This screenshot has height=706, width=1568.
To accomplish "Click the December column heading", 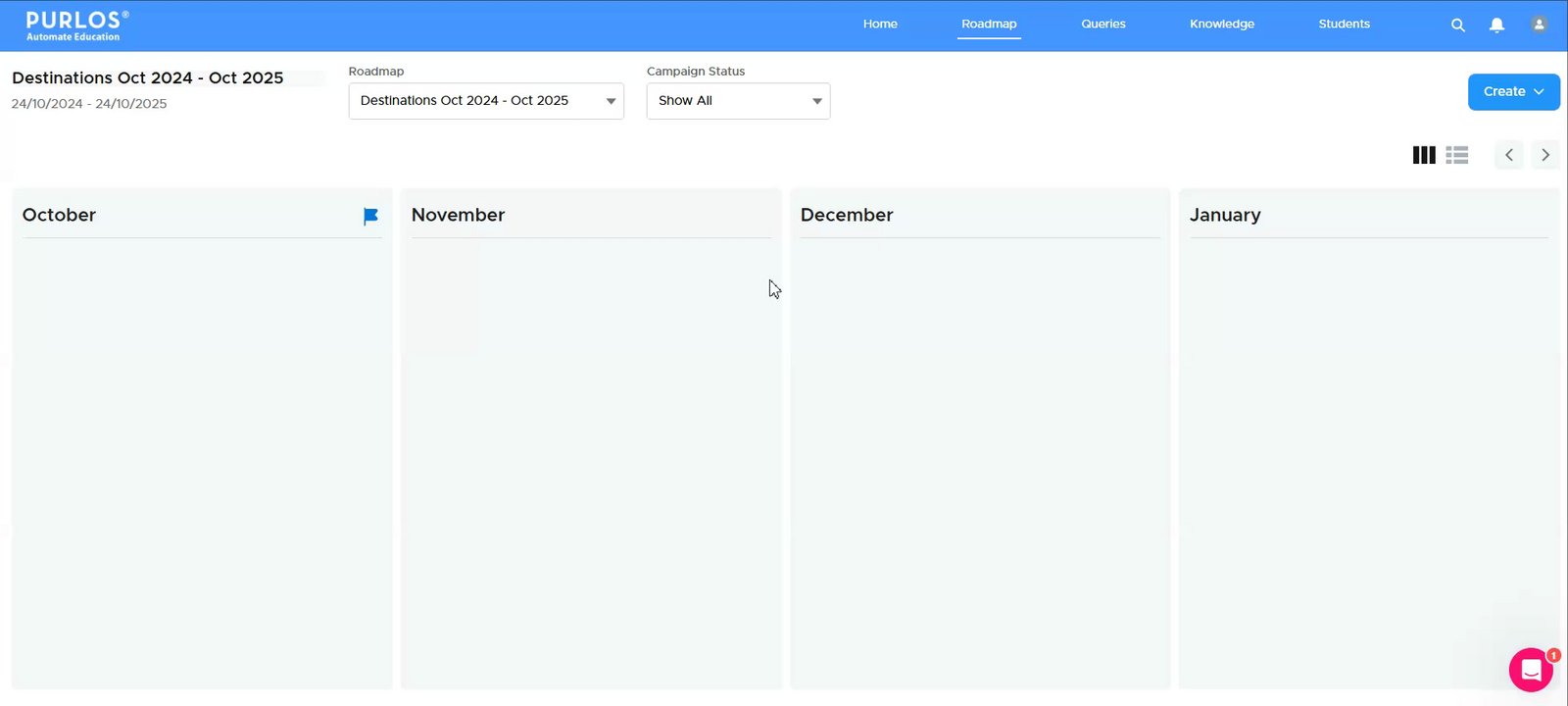I will pos(847,215).
